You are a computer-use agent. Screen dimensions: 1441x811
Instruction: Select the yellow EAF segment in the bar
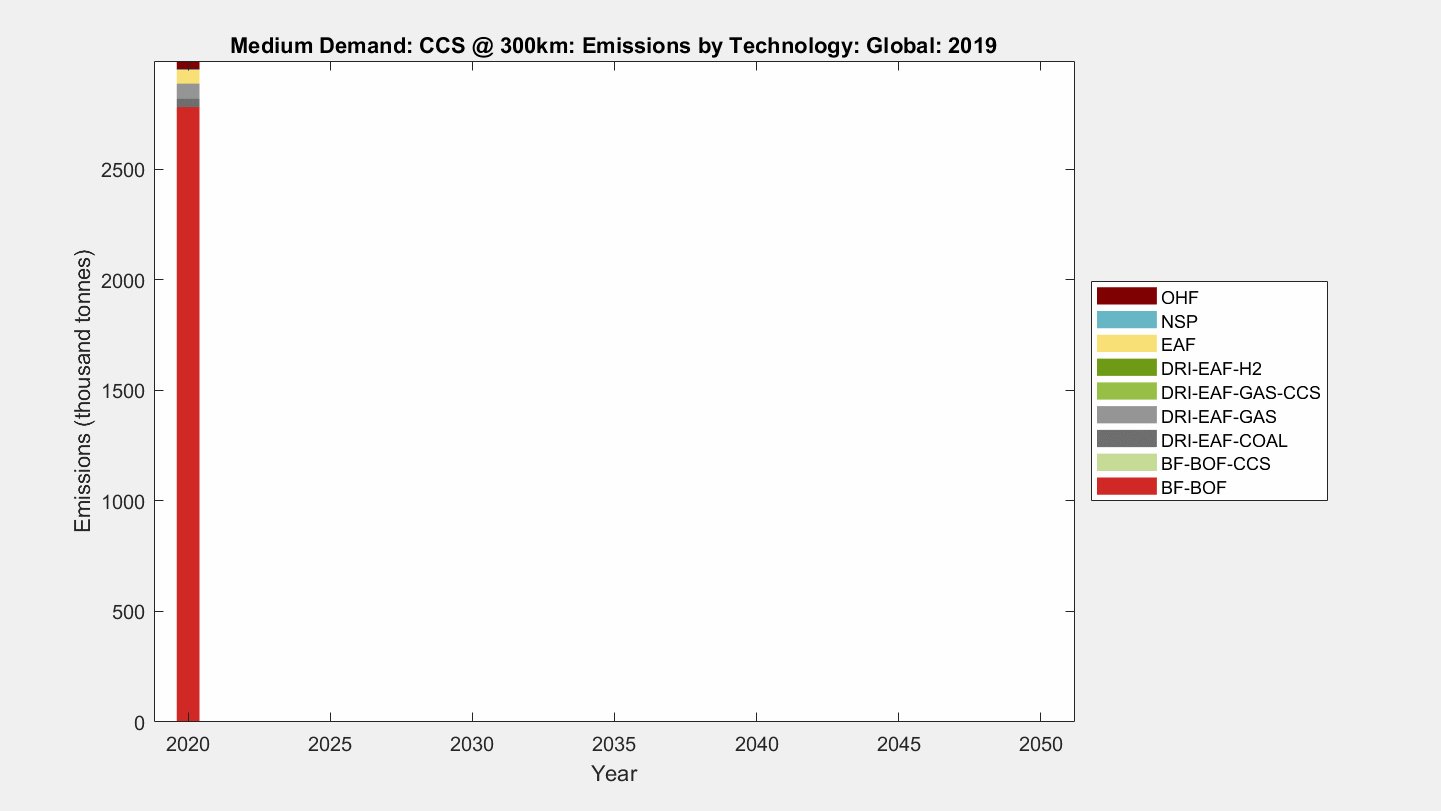point(188,77)
